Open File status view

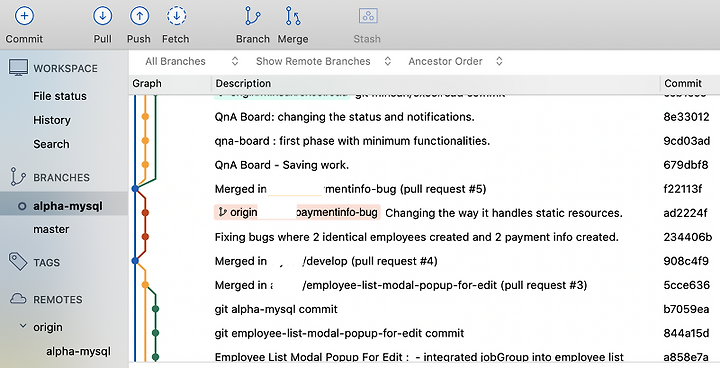coord(60,96)
